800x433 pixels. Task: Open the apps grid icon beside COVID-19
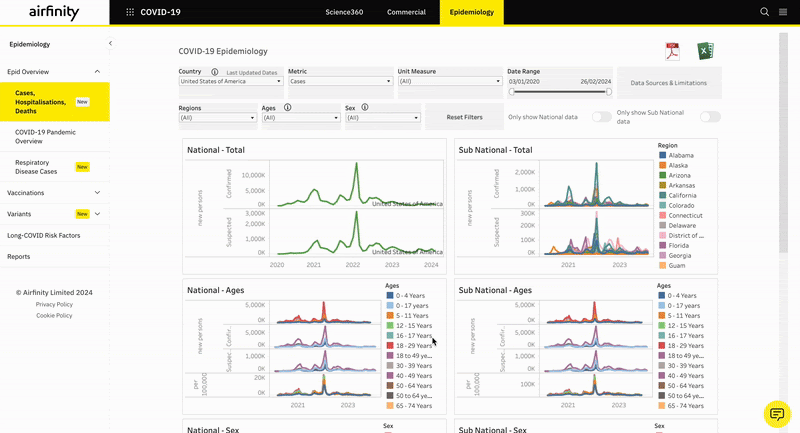tap(130, 12)
